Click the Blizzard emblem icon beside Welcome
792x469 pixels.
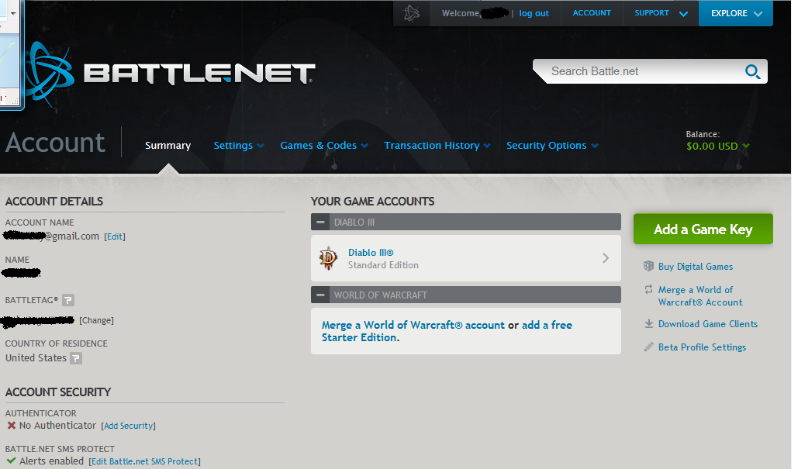[x=411, y=13]
